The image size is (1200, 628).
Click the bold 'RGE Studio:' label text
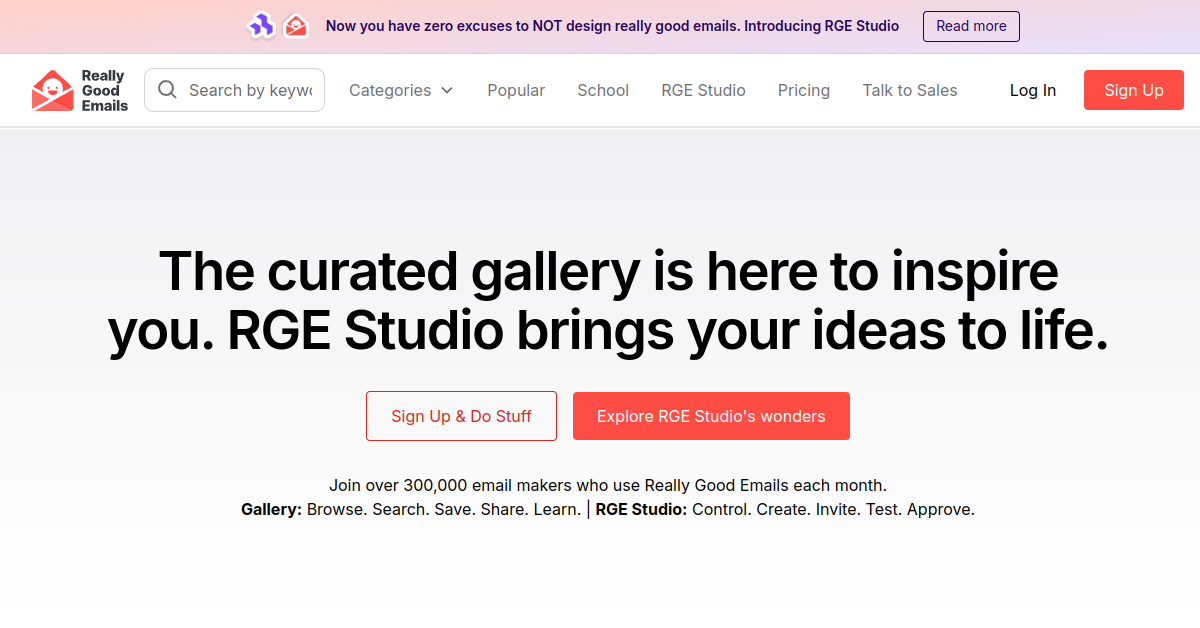[641, 509]
